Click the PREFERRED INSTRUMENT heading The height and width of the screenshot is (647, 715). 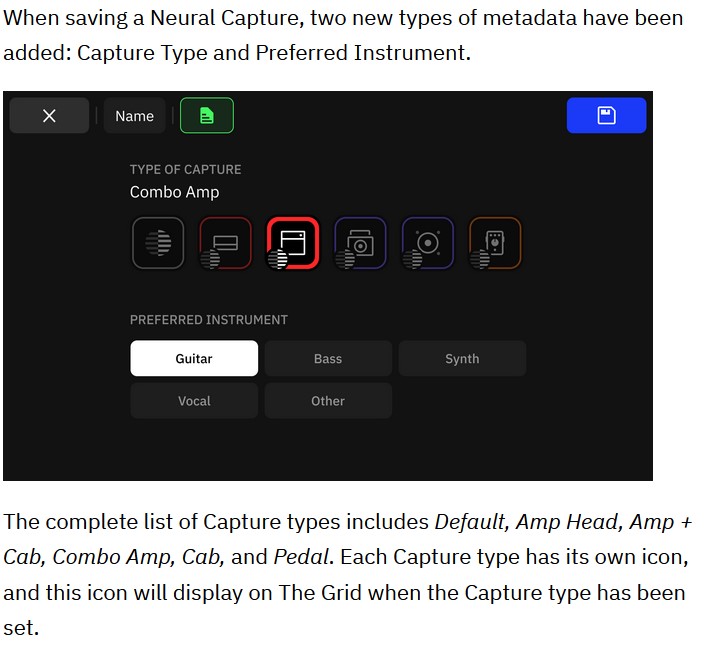pyautogui.click(x=209, y=320)
